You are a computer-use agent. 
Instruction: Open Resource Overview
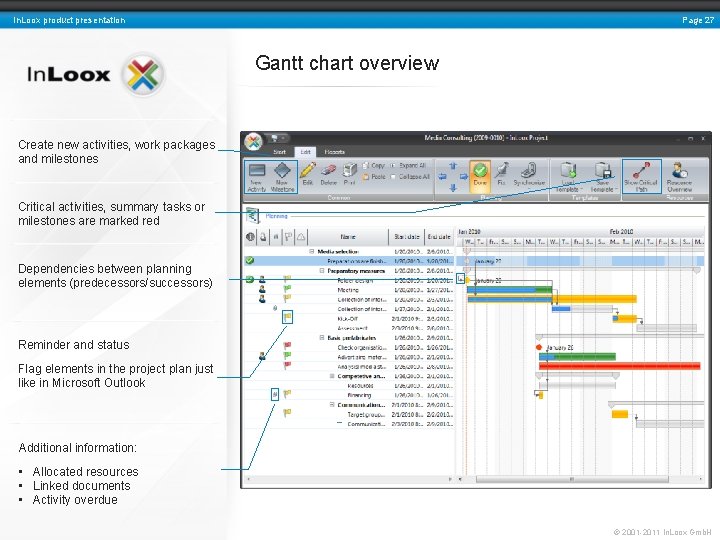[x=679, y=177]
